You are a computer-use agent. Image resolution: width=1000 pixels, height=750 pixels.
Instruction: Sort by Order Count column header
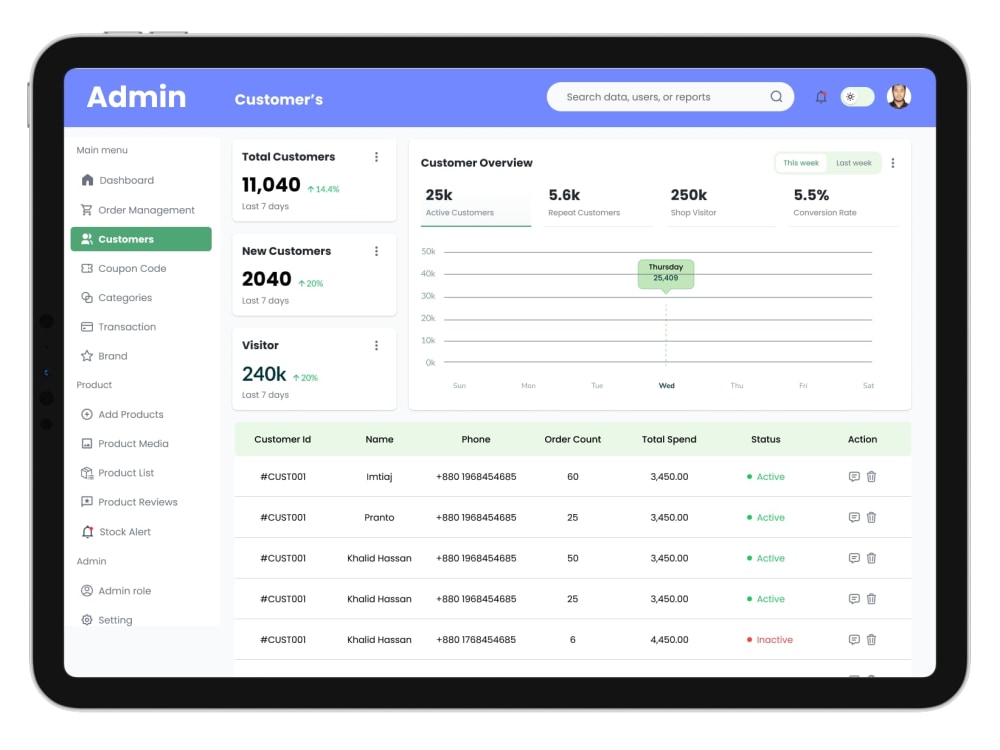(573, 439)
